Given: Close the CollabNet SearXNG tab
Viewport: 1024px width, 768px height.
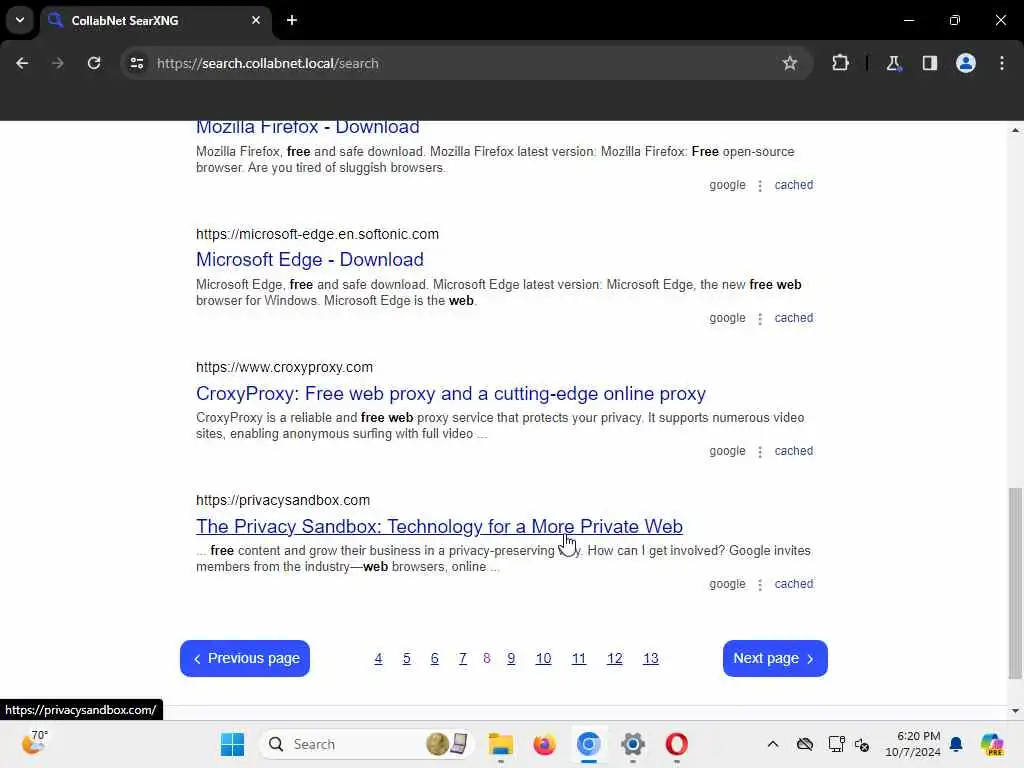Looking at the screenshot, I should [256, 20].
